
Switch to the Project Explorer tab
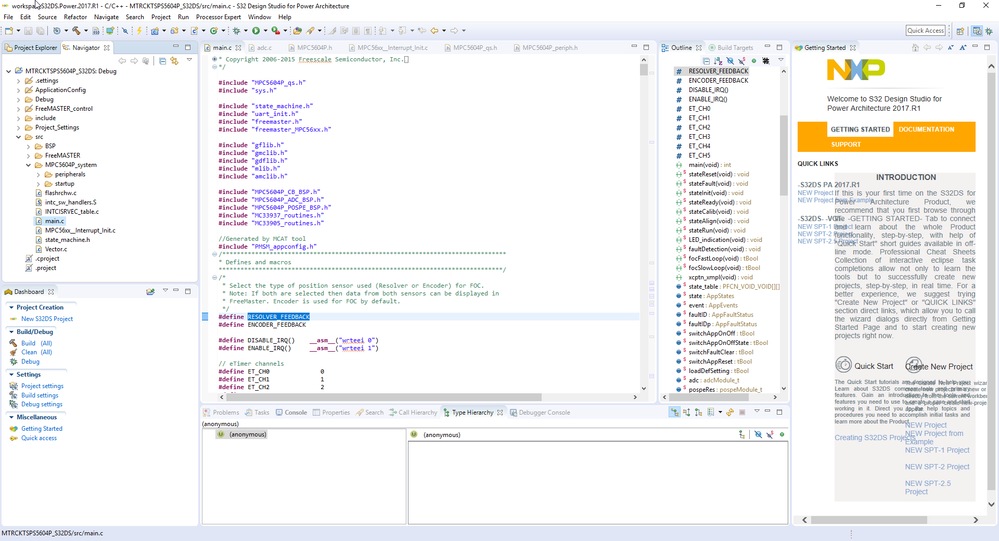coord(31,48)
